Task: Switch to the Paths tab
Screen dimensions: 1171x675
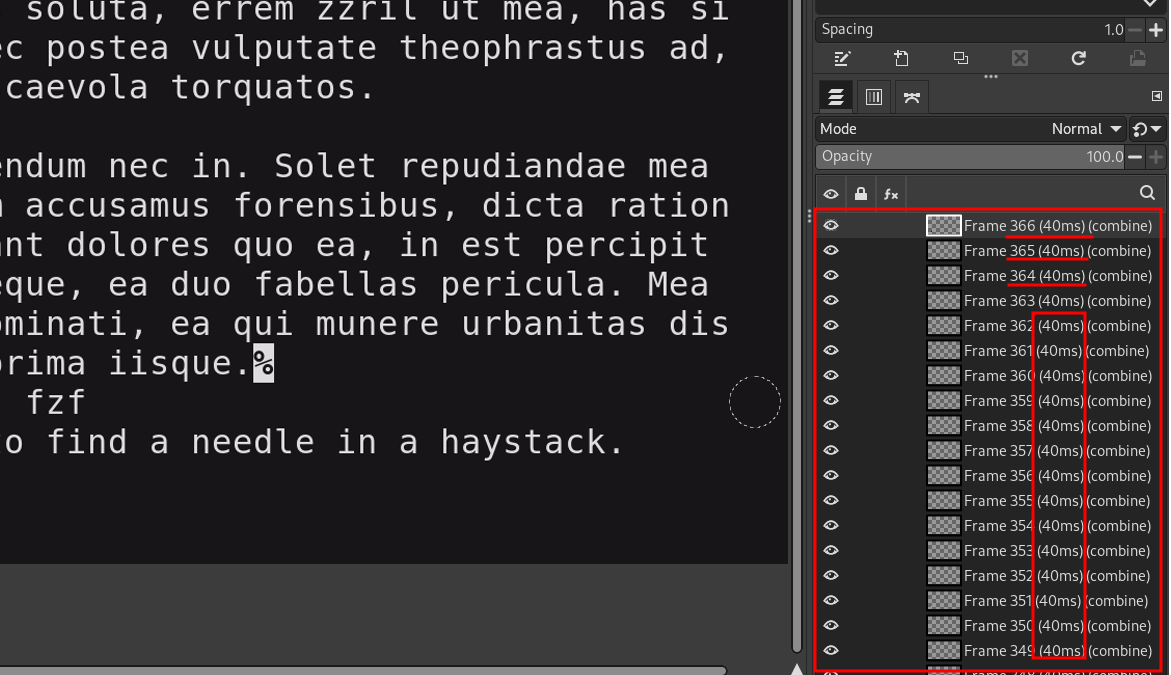Action: [911, 96]
